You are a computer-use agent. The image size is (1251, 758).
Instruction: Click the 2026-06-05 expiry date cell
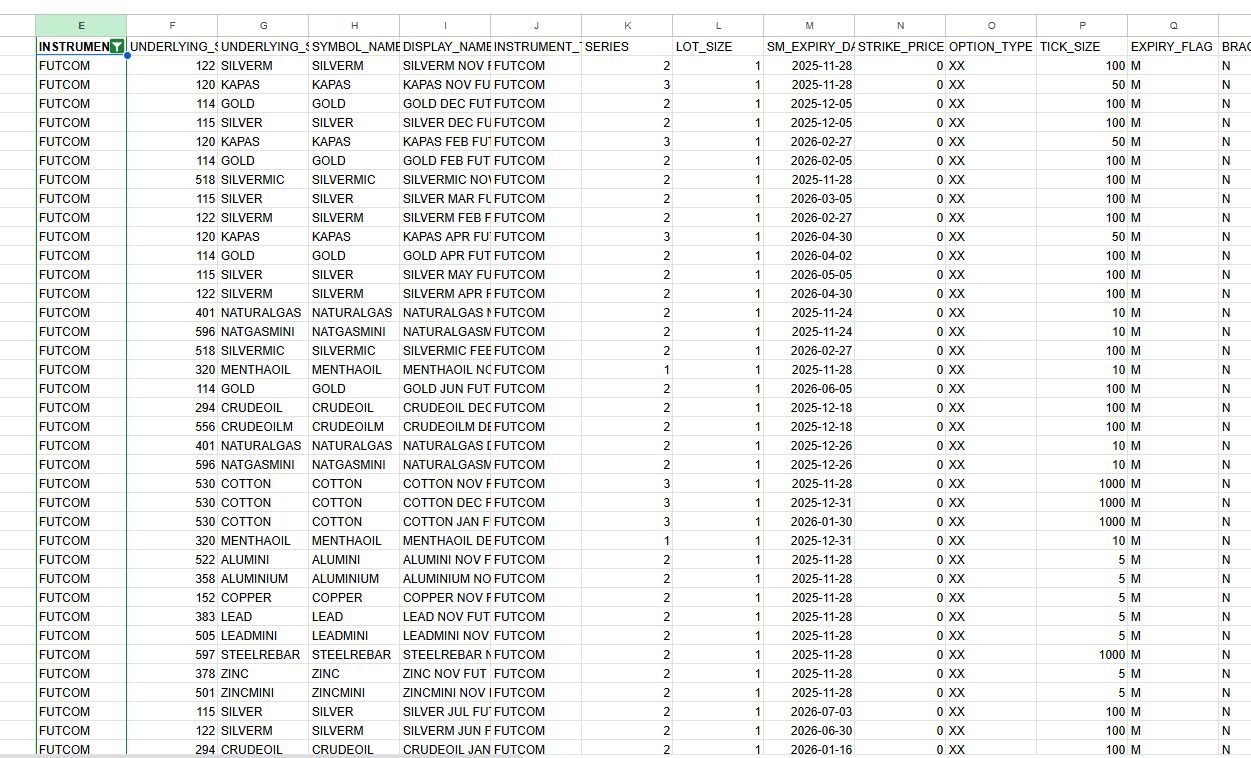point(808,389)
